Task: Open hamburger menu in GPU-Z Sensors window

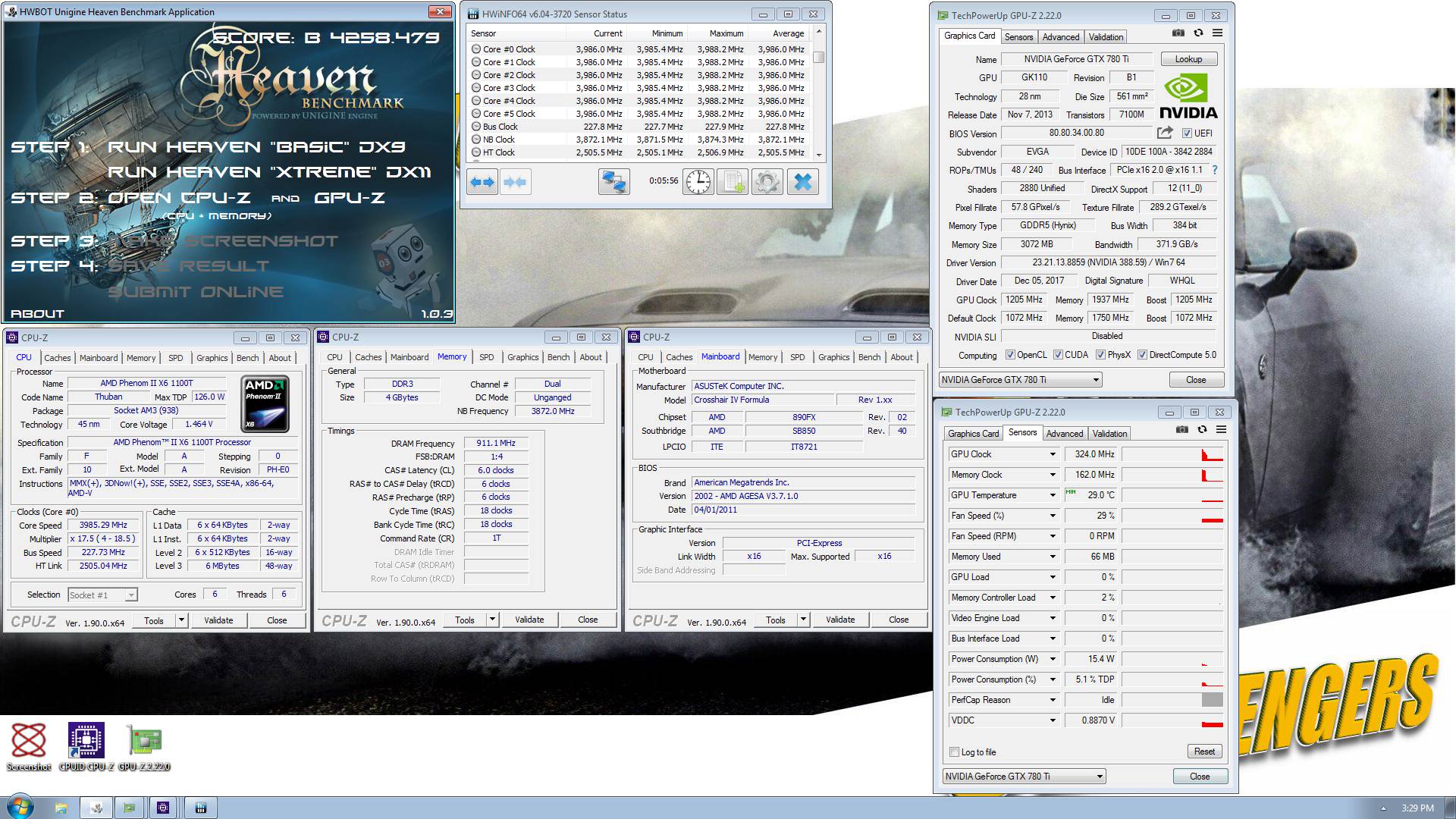Action: (1221, 430)
